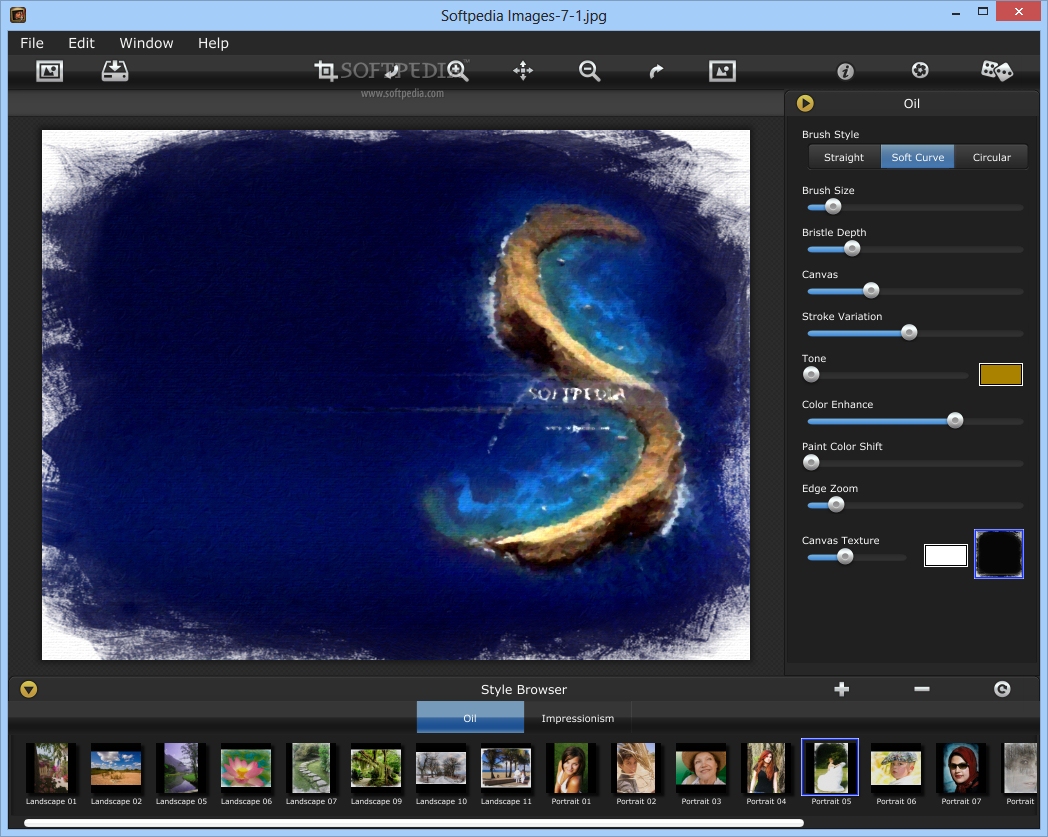Select the crop tool icon
The image size is (1048, 837).
coord(325,71)
